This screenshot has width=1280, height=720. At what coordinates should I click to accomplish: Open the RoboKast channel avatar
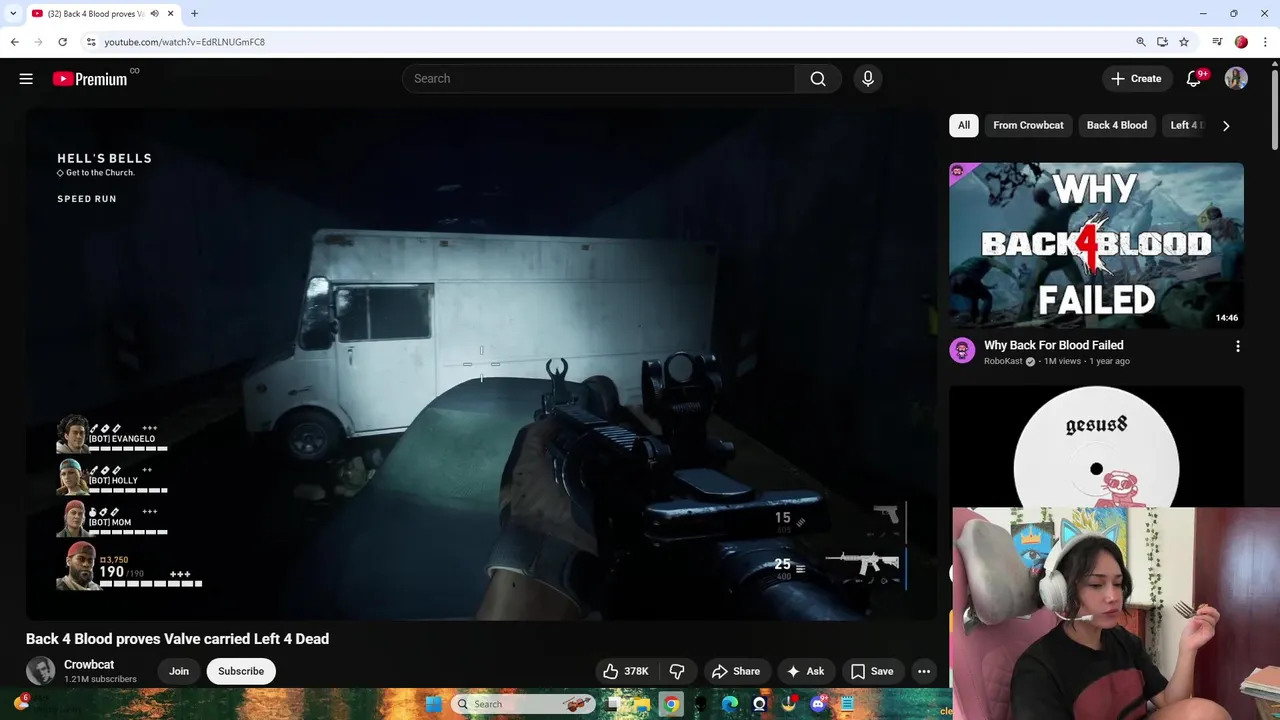tap(962, 350)
